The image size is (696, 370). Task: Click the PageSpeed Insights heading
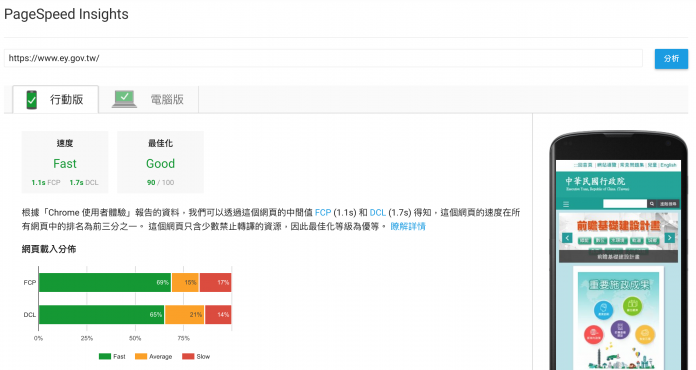[x=66, y=14]
